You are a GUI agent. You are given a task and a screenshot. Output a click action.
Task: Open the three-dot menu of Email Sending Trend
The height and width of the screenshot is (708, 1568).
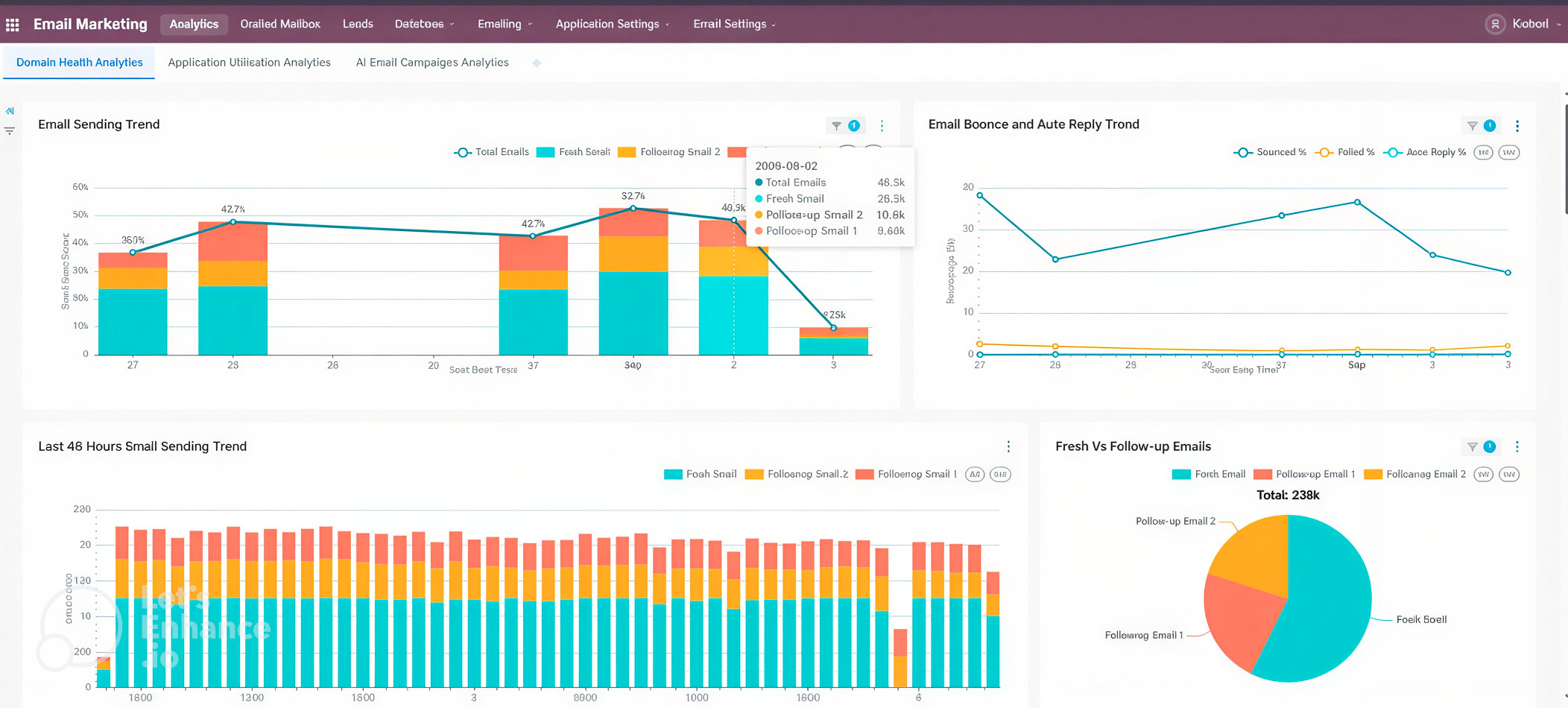tap(882, 126)
